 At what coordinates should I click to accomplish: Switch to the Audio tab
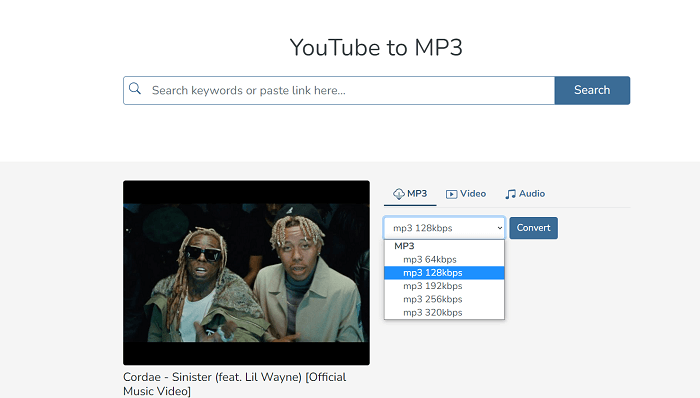coord(525,194)
